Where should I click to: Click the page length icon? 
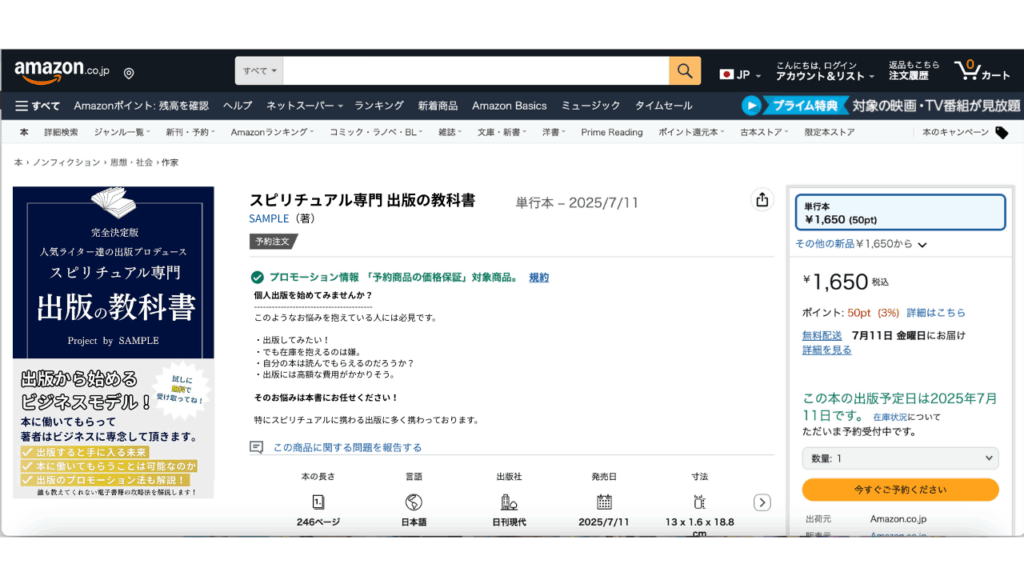point(318,502)
